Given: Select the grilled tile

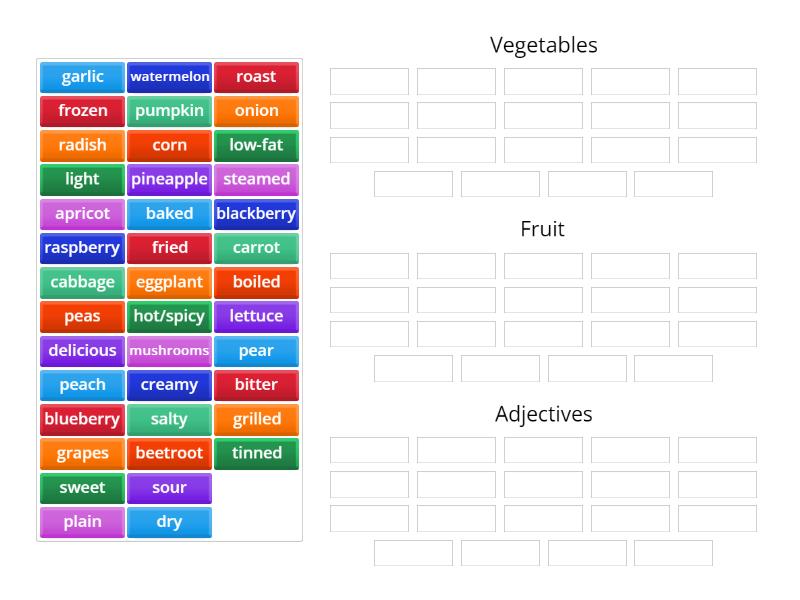Looking at the screenshot, I should tap(257, 419).
